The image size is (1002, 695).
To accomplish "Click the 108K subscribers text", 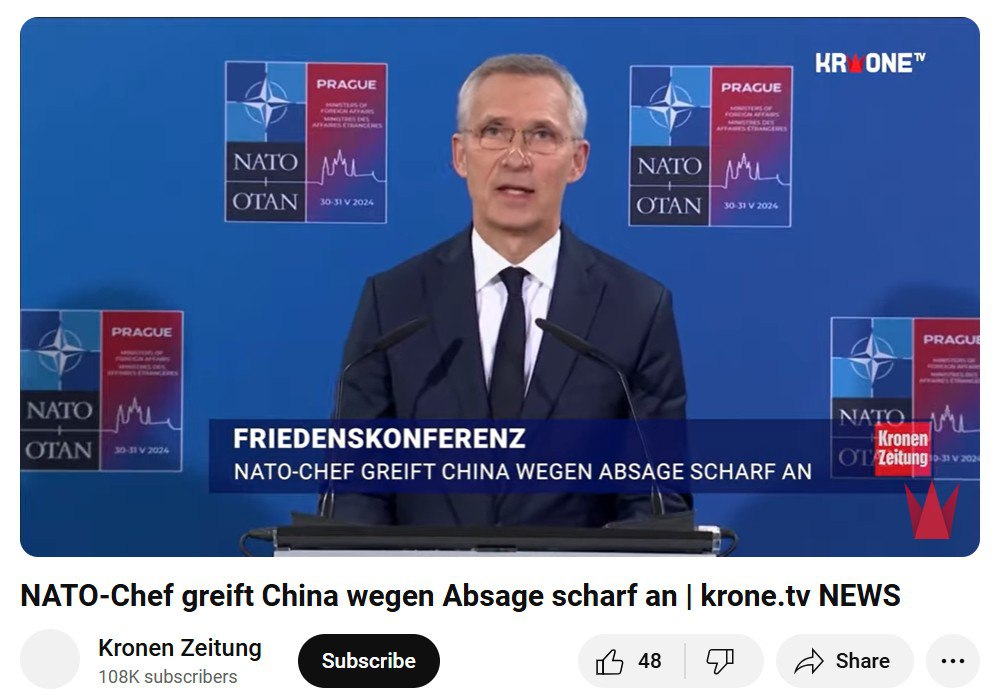I will [167, 676].
